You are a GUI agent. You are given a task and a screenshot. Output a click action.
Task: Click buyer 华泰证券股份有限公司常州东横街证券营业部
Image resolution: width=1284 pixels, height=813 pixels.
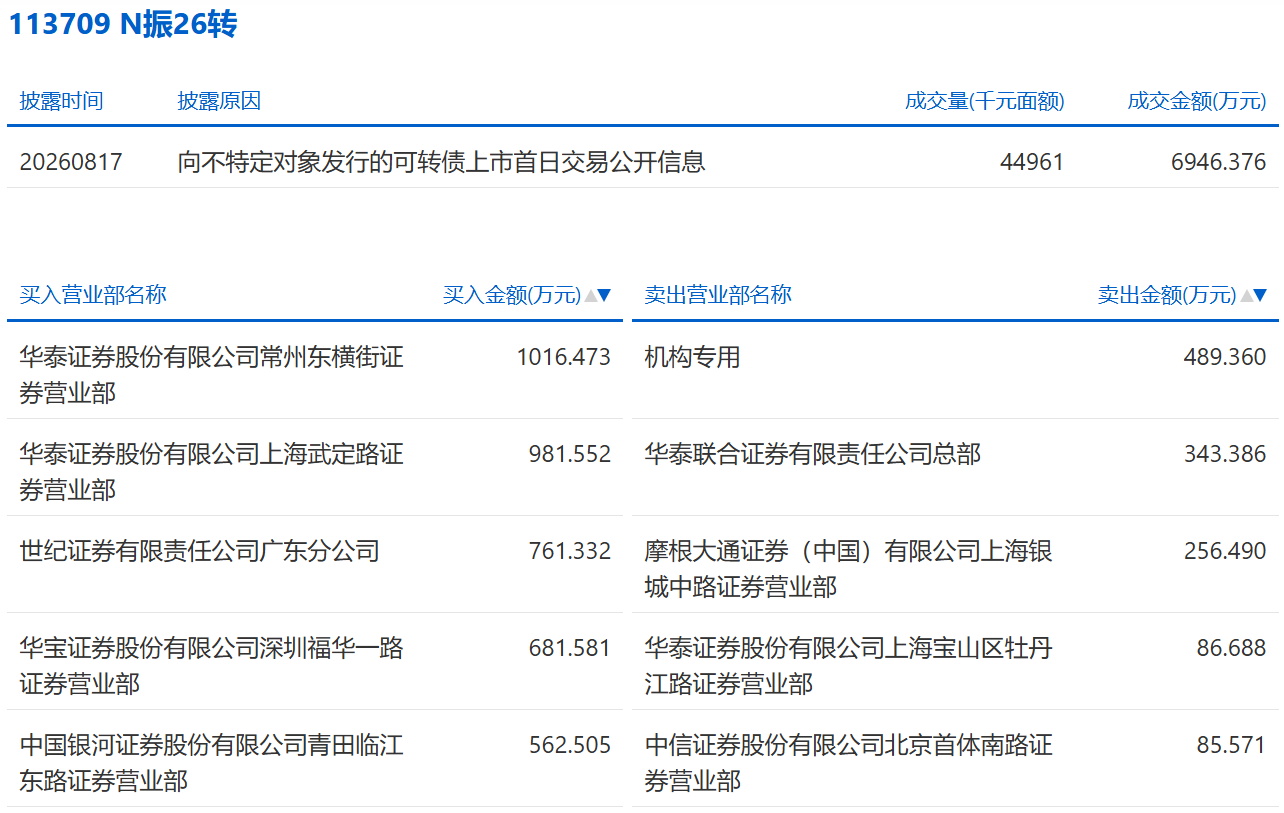click(x=211, y=375)
